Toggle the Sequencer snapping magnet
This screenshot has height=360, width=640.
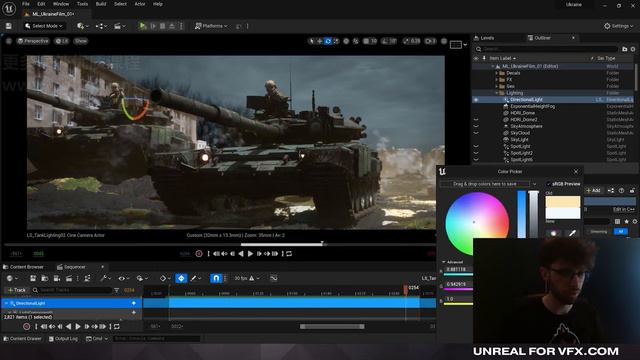[x=216, y=278]
